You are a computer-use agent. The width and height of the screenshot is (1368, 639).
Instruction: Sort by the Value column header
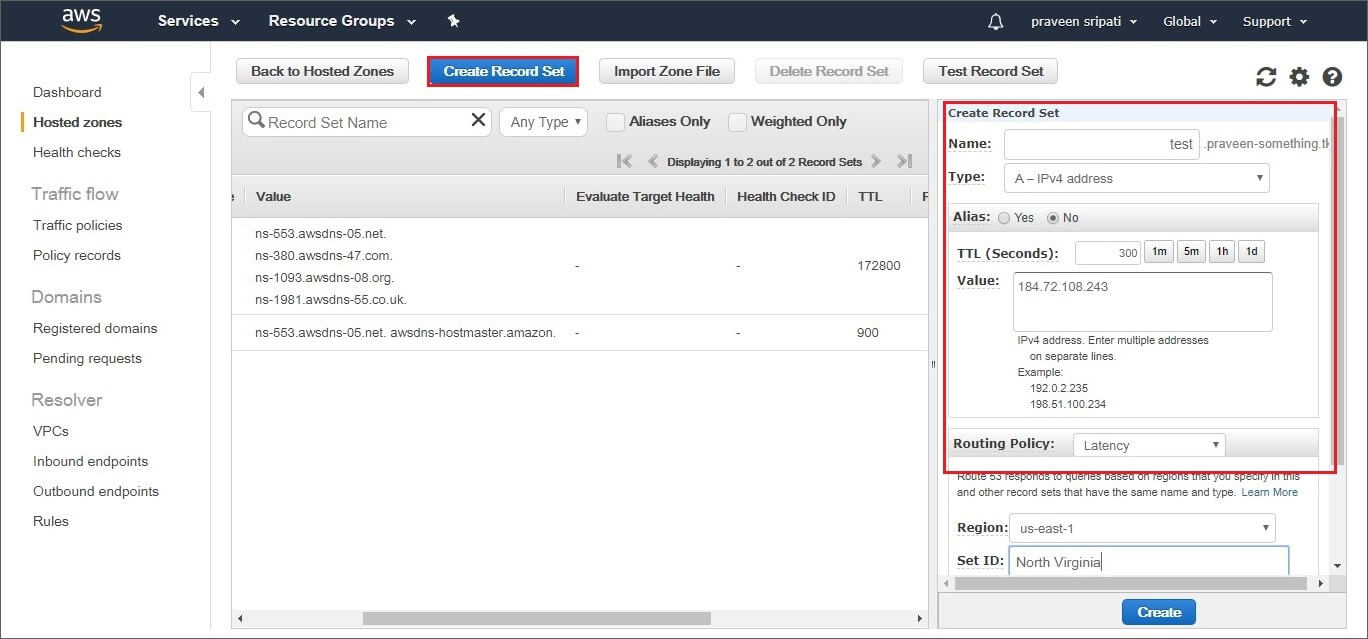[x=274, y=196]
